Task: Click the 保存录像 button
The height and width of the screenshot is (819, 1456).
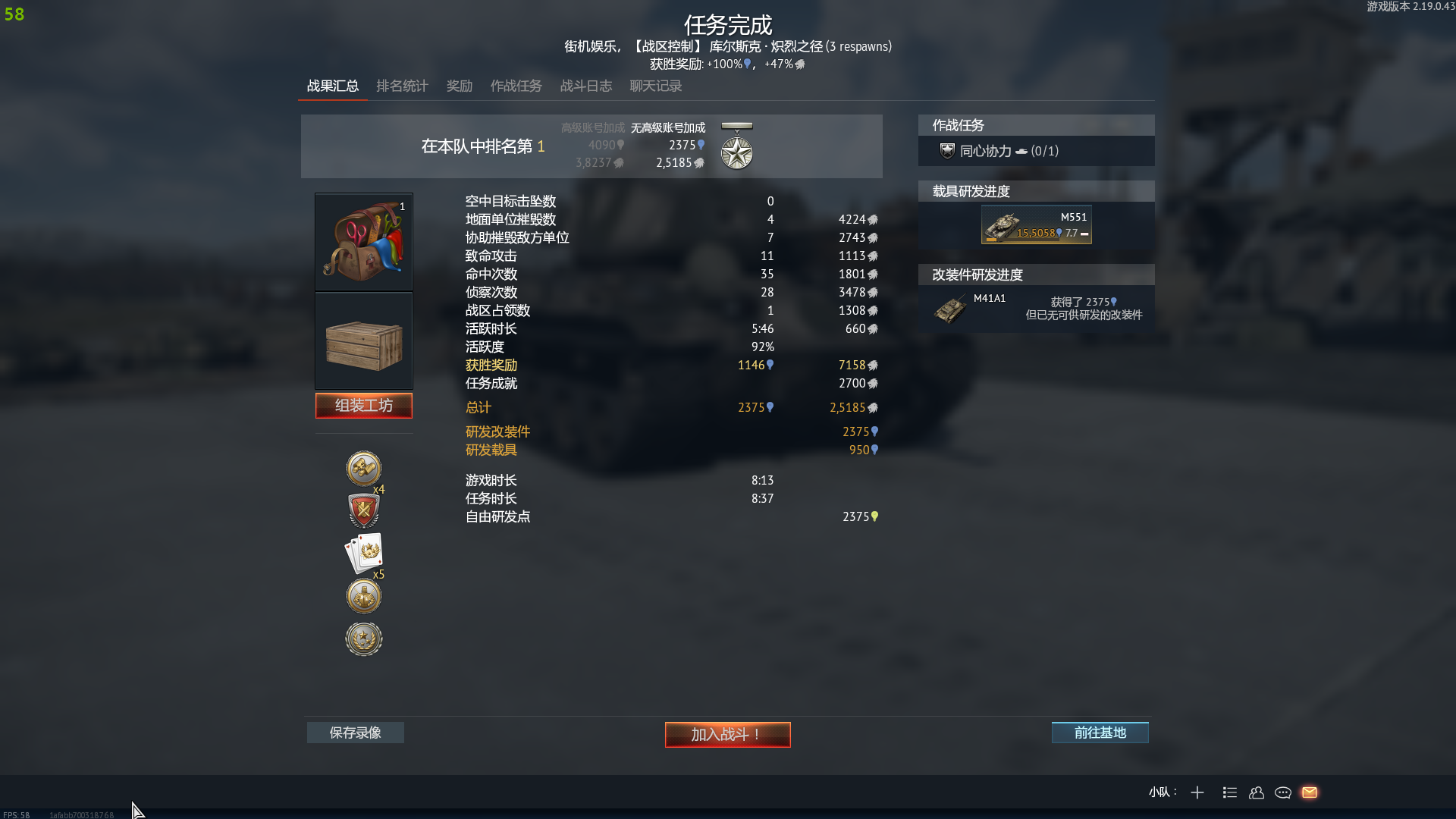Action: (355, 733)
